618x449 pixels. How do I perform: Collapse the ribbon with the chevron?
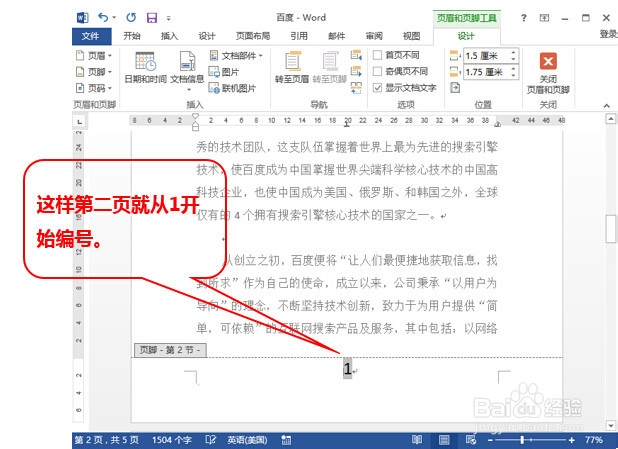click(x=607, y=106)
